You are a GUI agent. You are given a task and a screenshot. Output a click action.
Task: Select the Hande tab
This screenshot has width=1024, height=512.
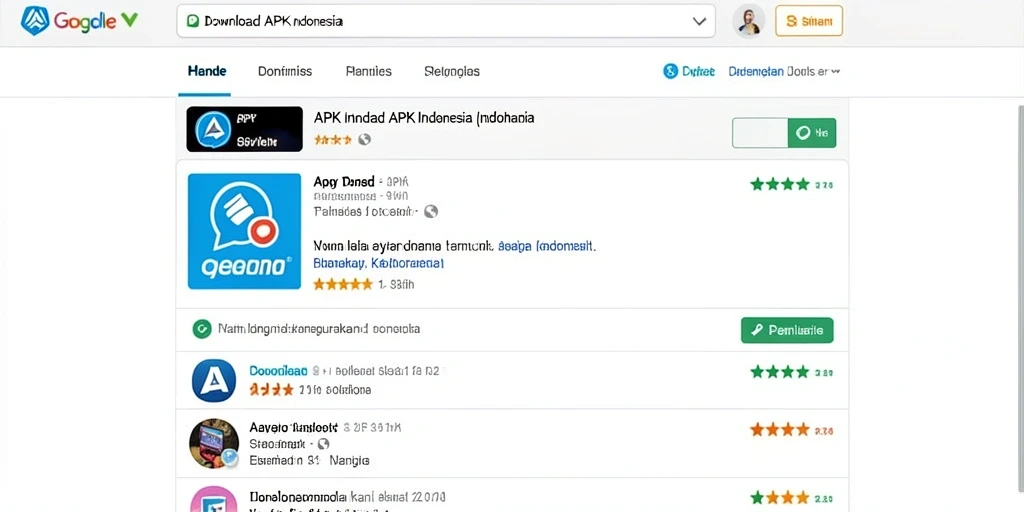tap(207, 71)
